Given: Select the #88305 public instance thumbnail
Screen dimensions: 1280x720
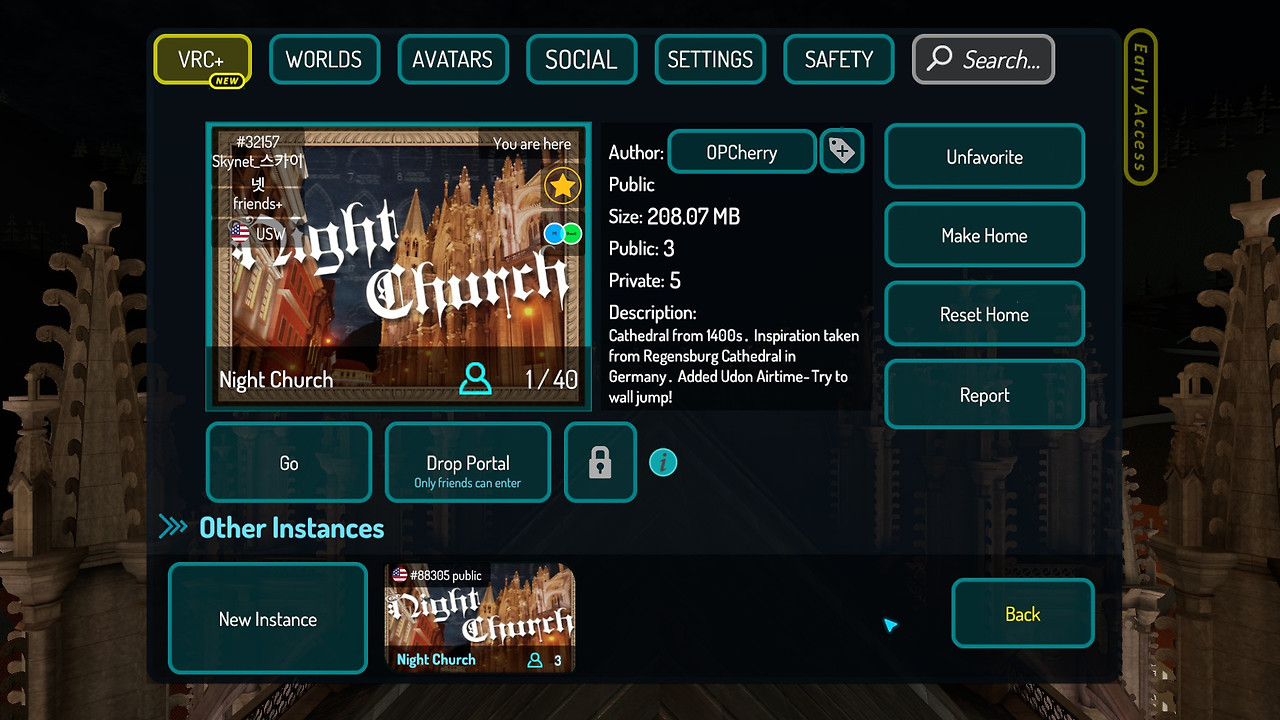Looking at the screenshot, I should (479, 615).
